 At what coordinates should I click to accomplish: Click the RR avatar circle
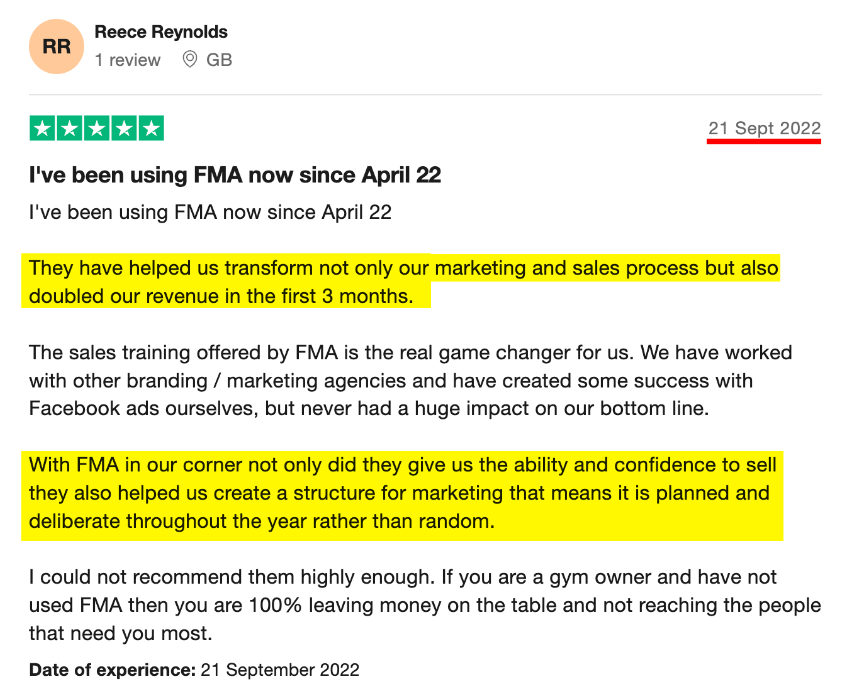[x=57, y=46]
